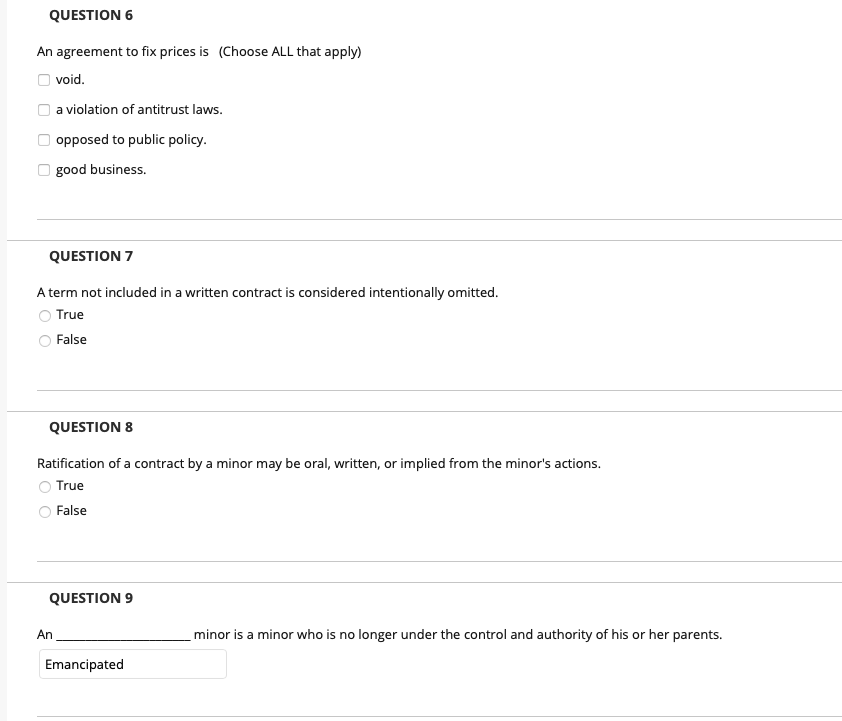Check the "good business." option
The height and width of the screenshot is (721, 842).
click(44, 169)
